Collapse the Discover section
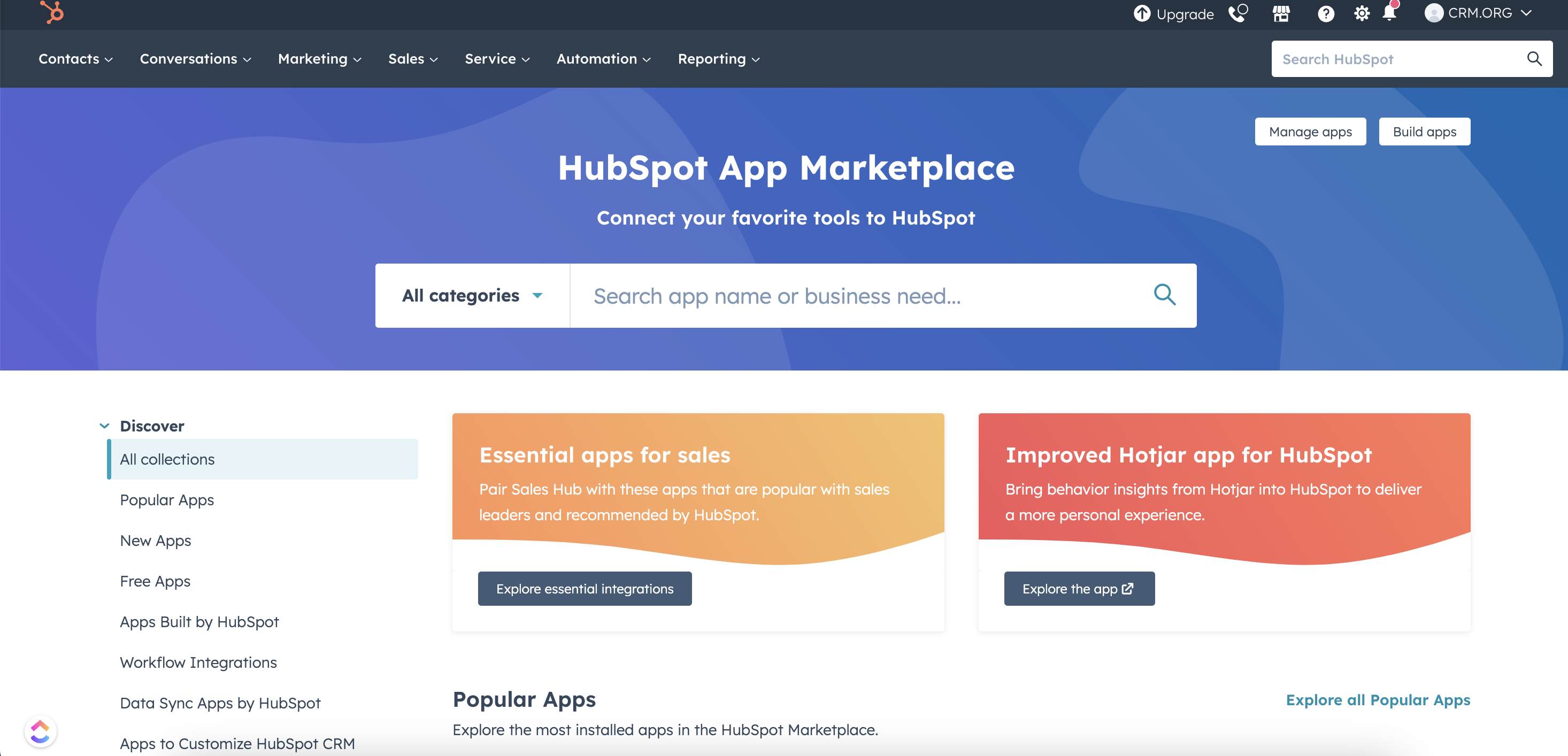This screenshot has width=1568, height=756. (x=104, y=426)
